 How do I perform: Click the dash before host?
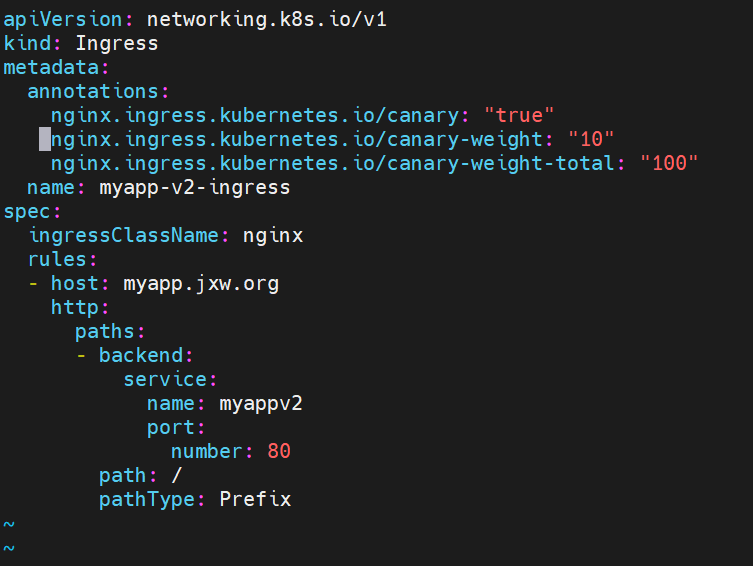pos(33,284)
